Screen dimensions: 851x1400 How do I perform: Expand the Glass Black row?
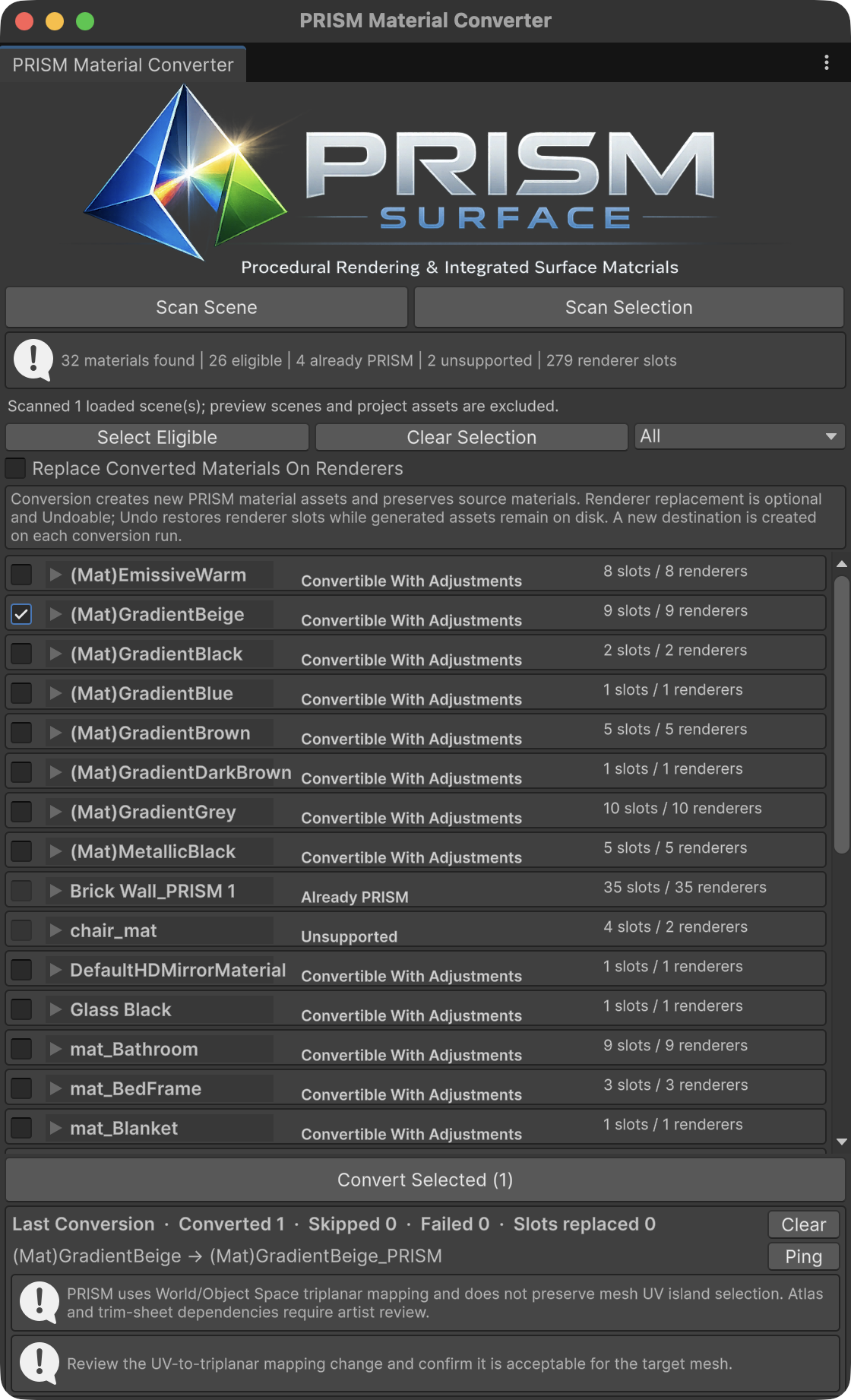click(x=55, y=1009)
